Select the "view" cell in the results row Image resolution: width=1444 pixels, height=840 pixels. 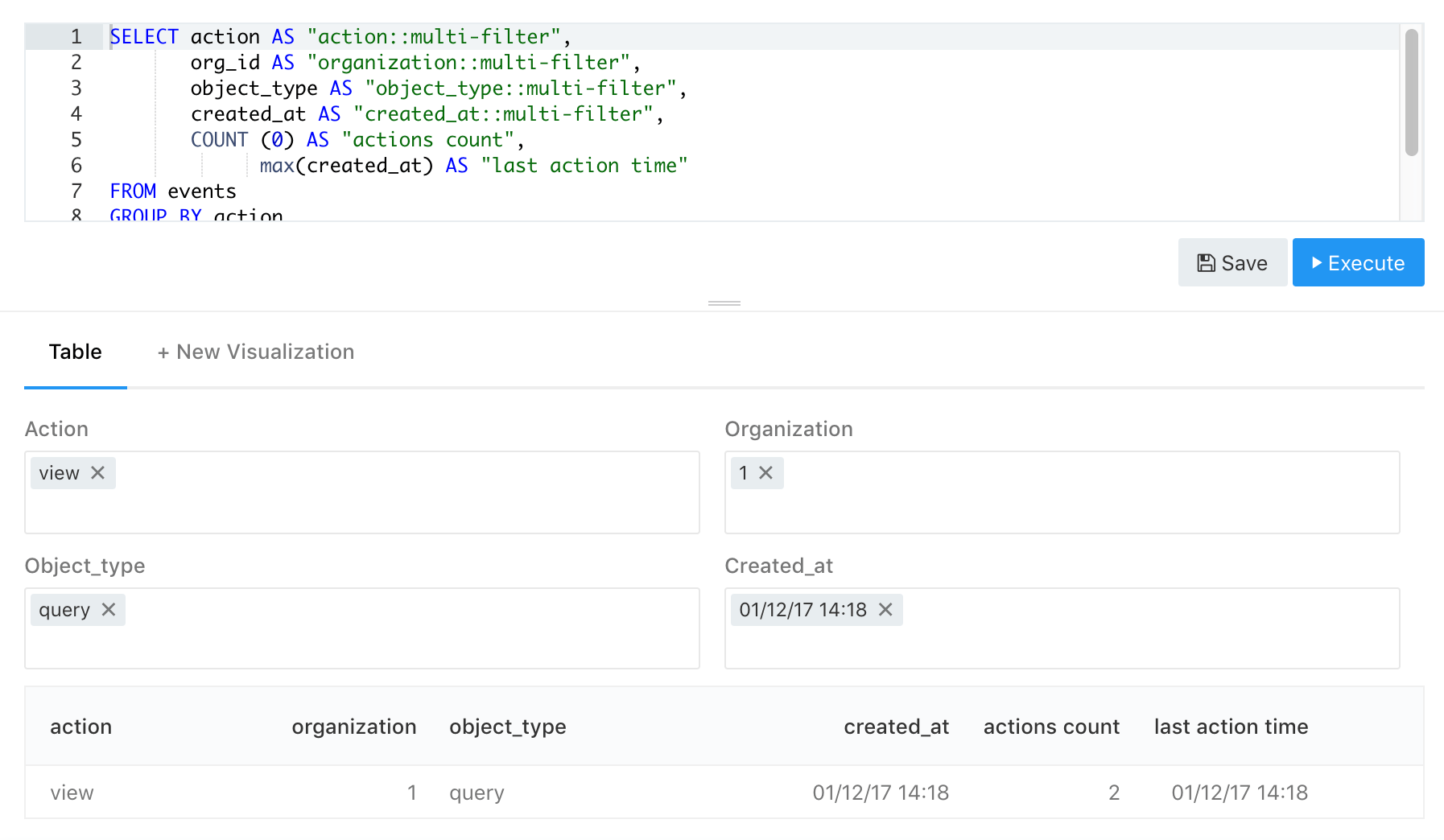coord(72,793)
